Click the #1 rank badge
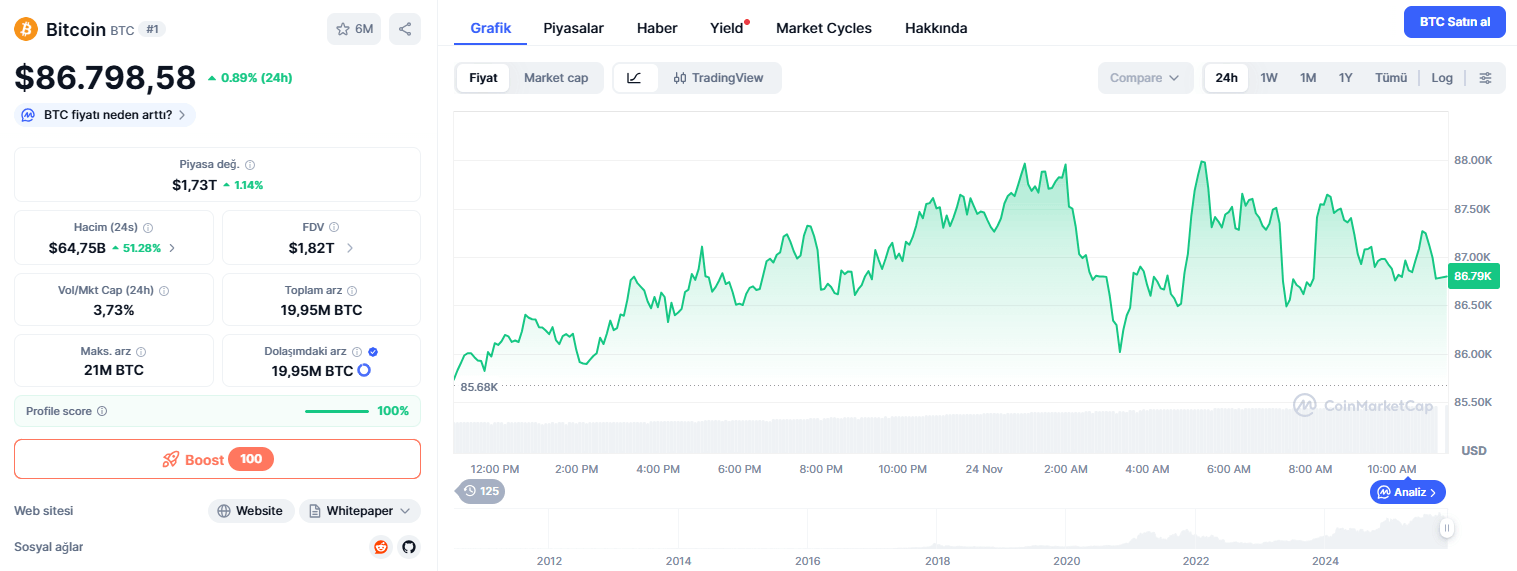 (153, 29)
